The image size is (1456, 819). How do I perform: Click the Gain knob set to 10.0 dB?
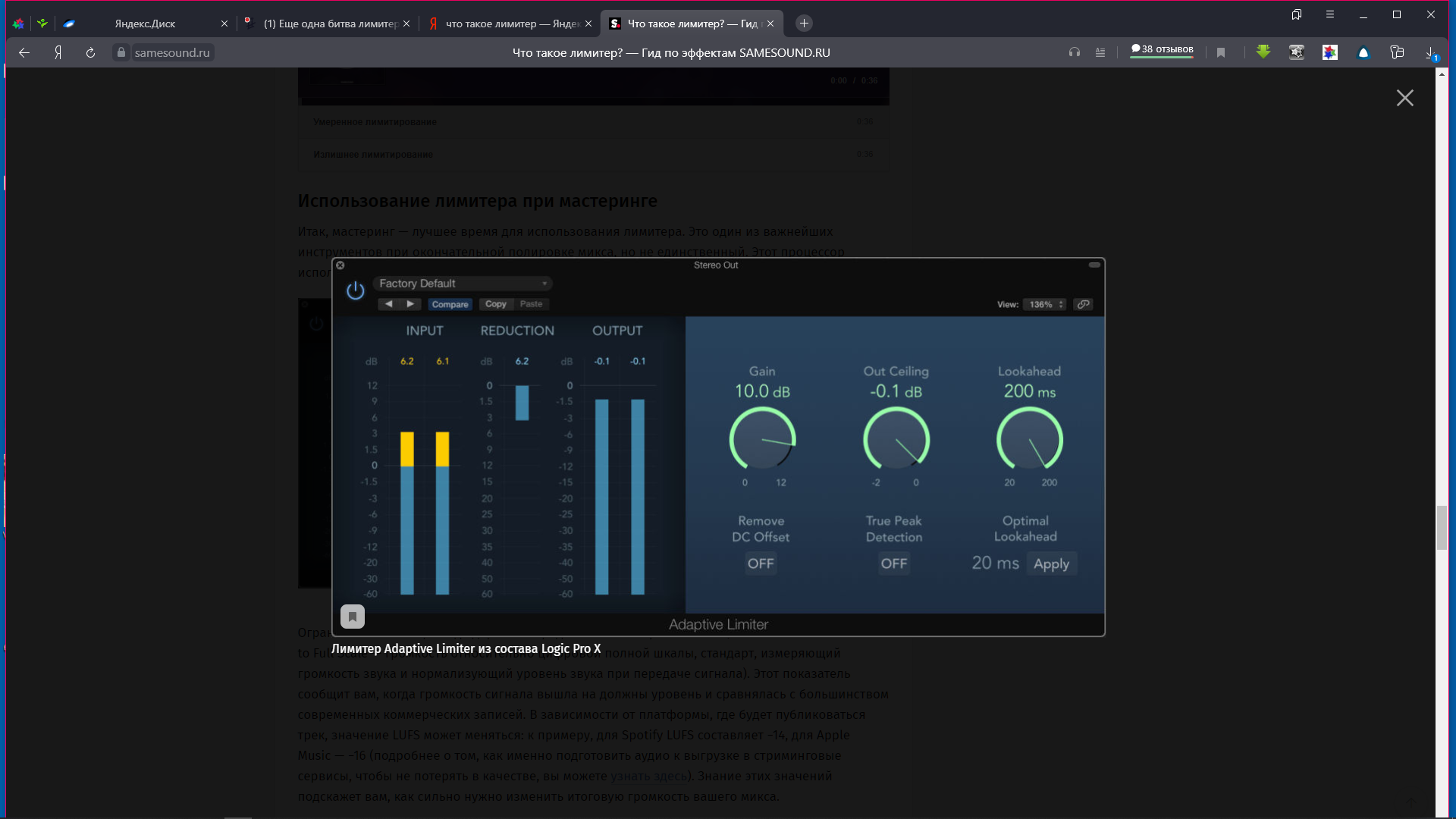pos(762,439)
